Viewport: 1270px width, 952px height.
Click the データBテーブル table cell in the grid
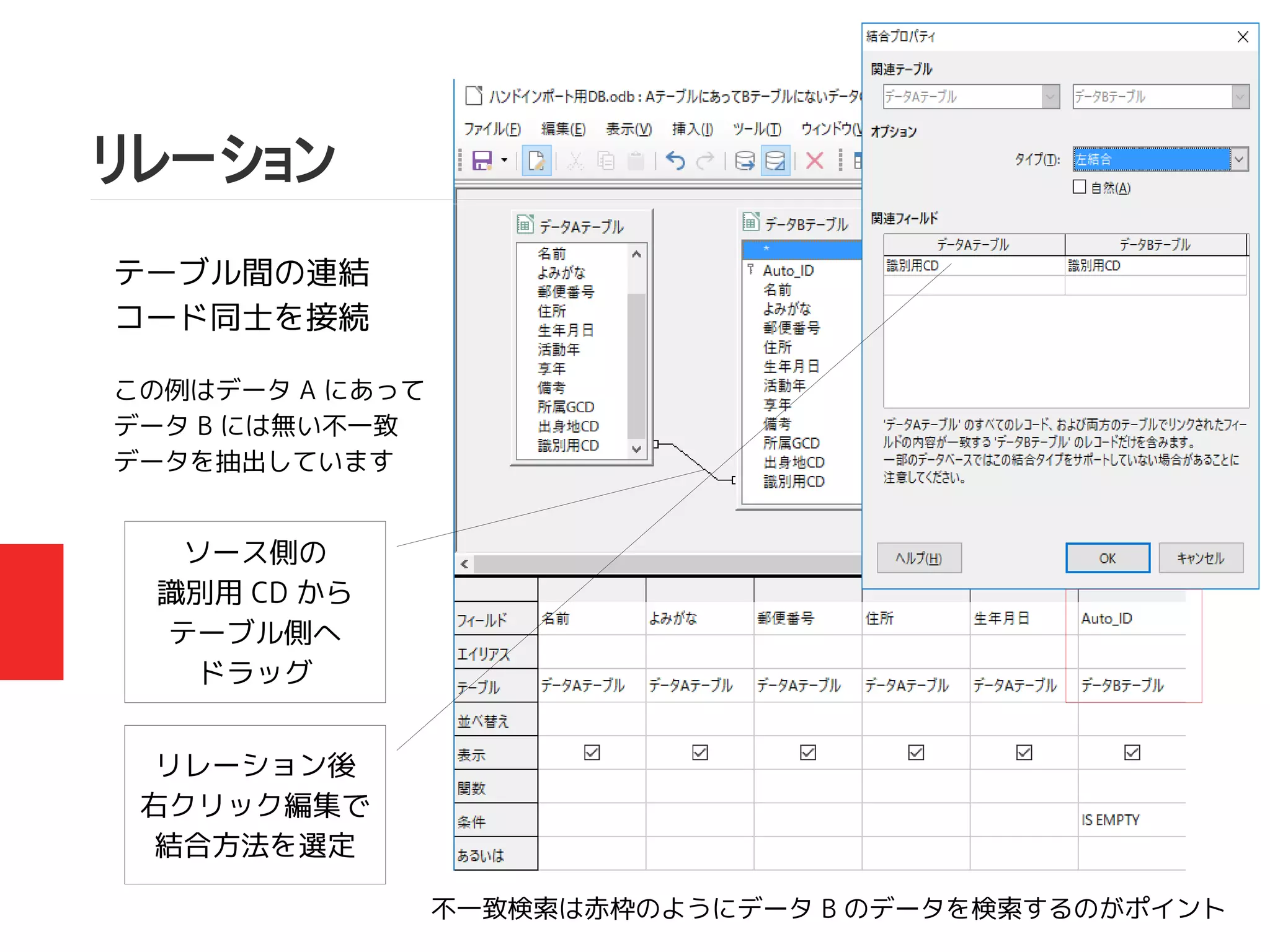pyautogui.click(x=1132, y=685)
